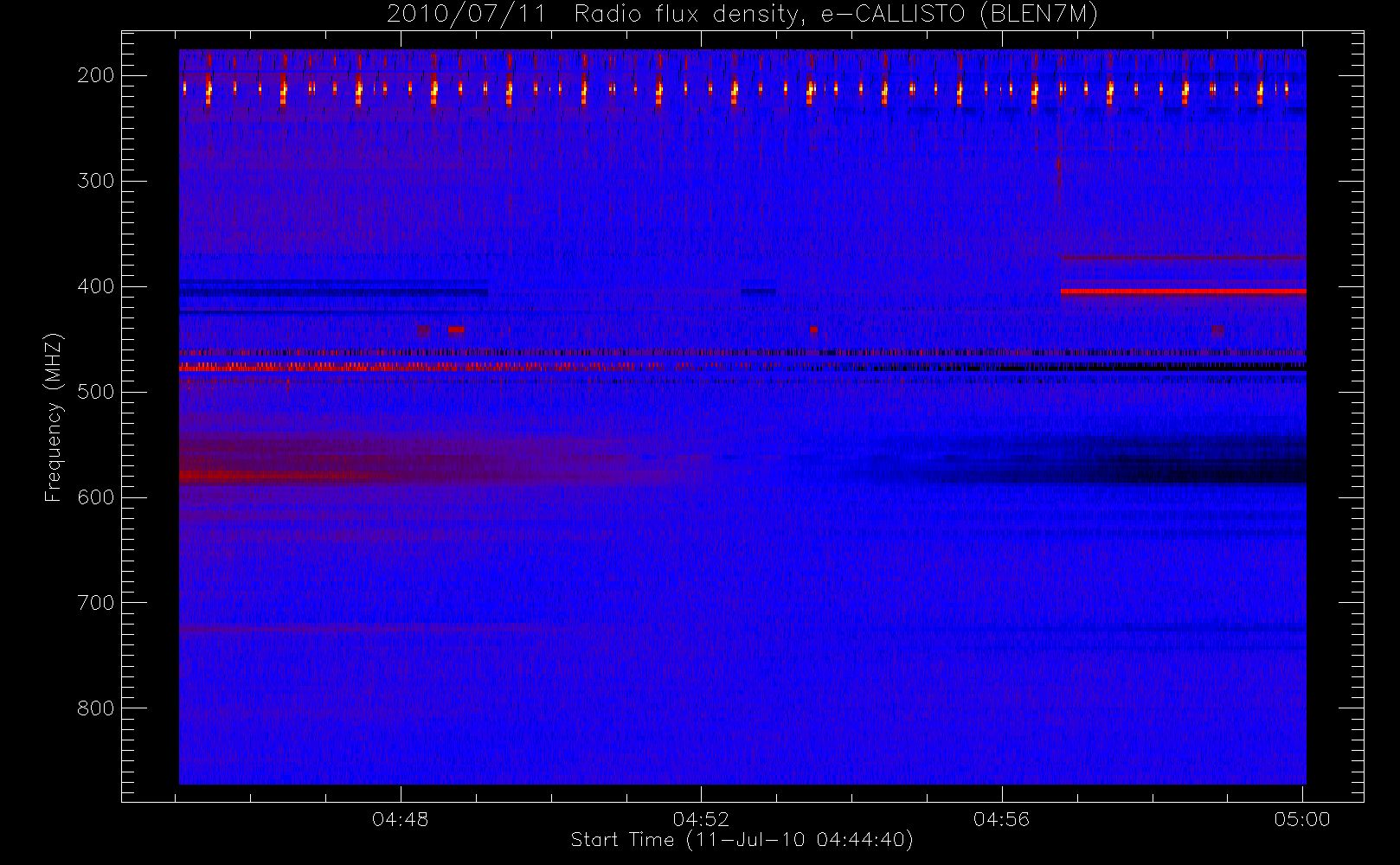Click the 800 frequency tick label
1400x865 pixels.
pos(95,708)
